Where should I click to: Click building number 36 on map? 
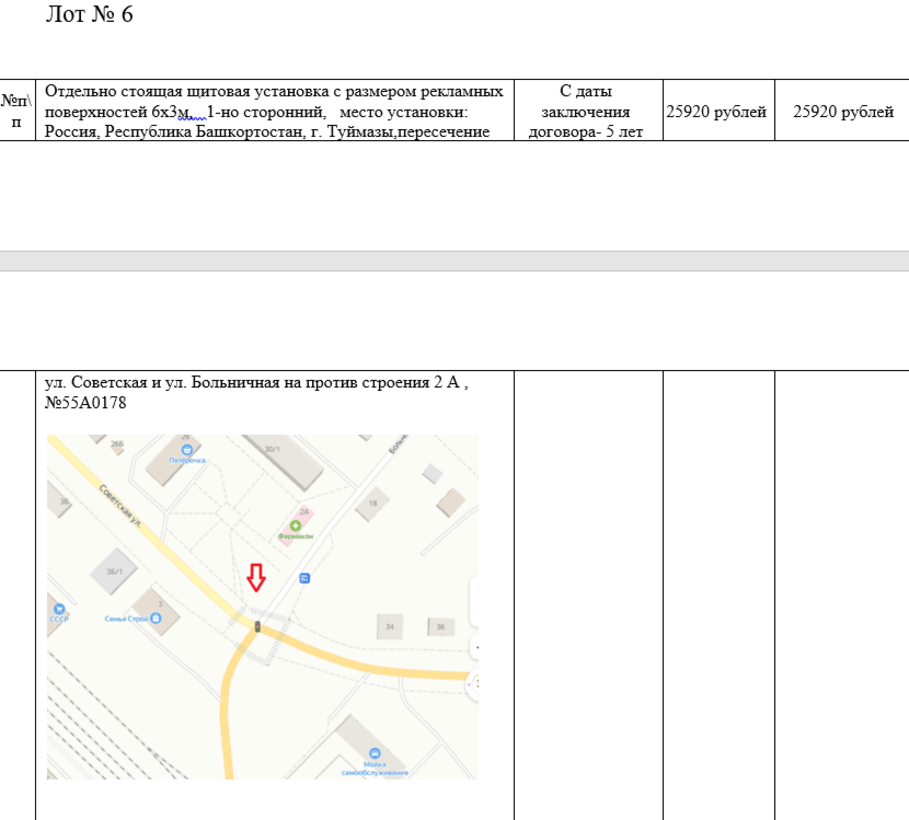tap(439, 627)
